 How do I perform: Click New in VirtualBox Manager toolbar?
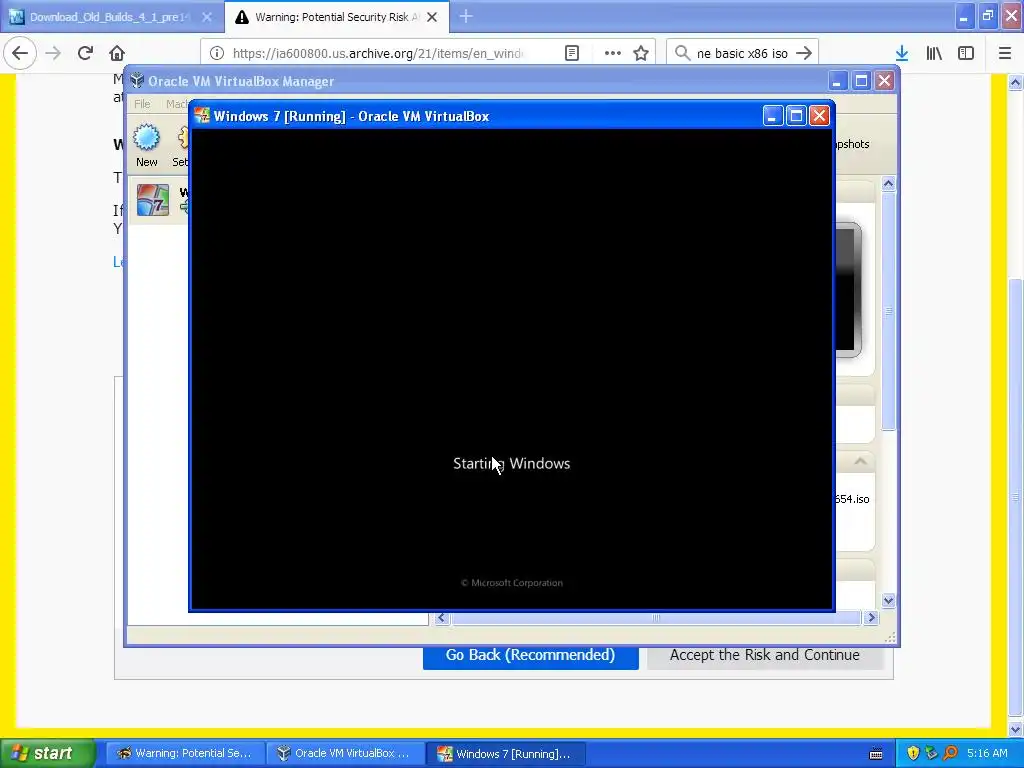click(146, 145)
